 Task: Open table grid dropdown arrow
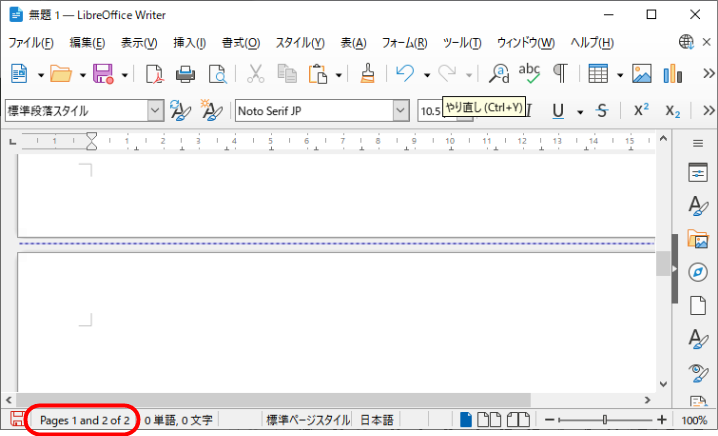click(620, 75)
